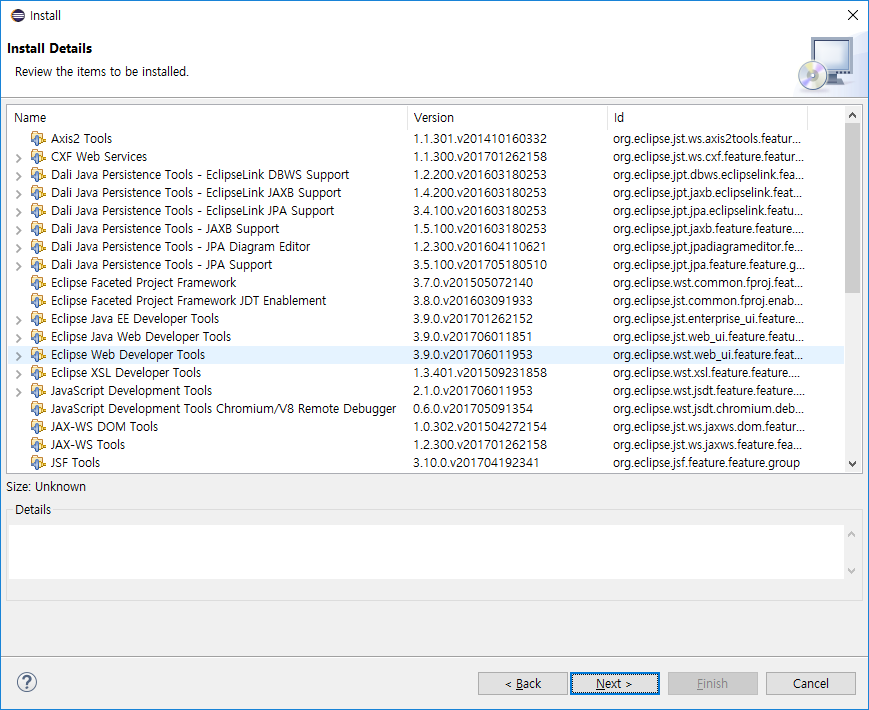869x710 pixels.
Task: Expand JavaScript Development Tools item
Action: pos(19,392)
